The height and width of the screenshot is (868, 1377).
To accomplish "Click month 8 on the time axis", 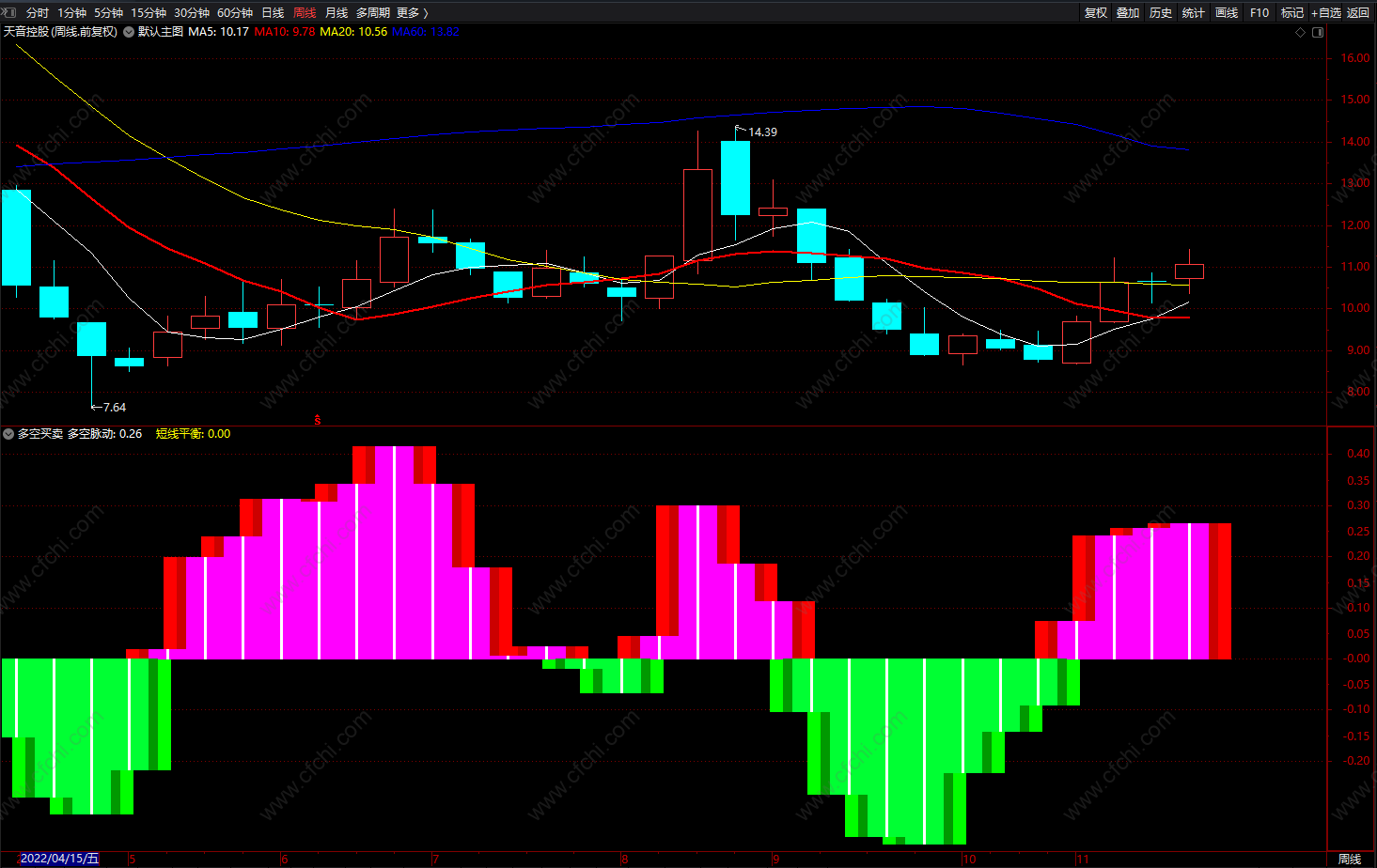I will coord(624,859).
